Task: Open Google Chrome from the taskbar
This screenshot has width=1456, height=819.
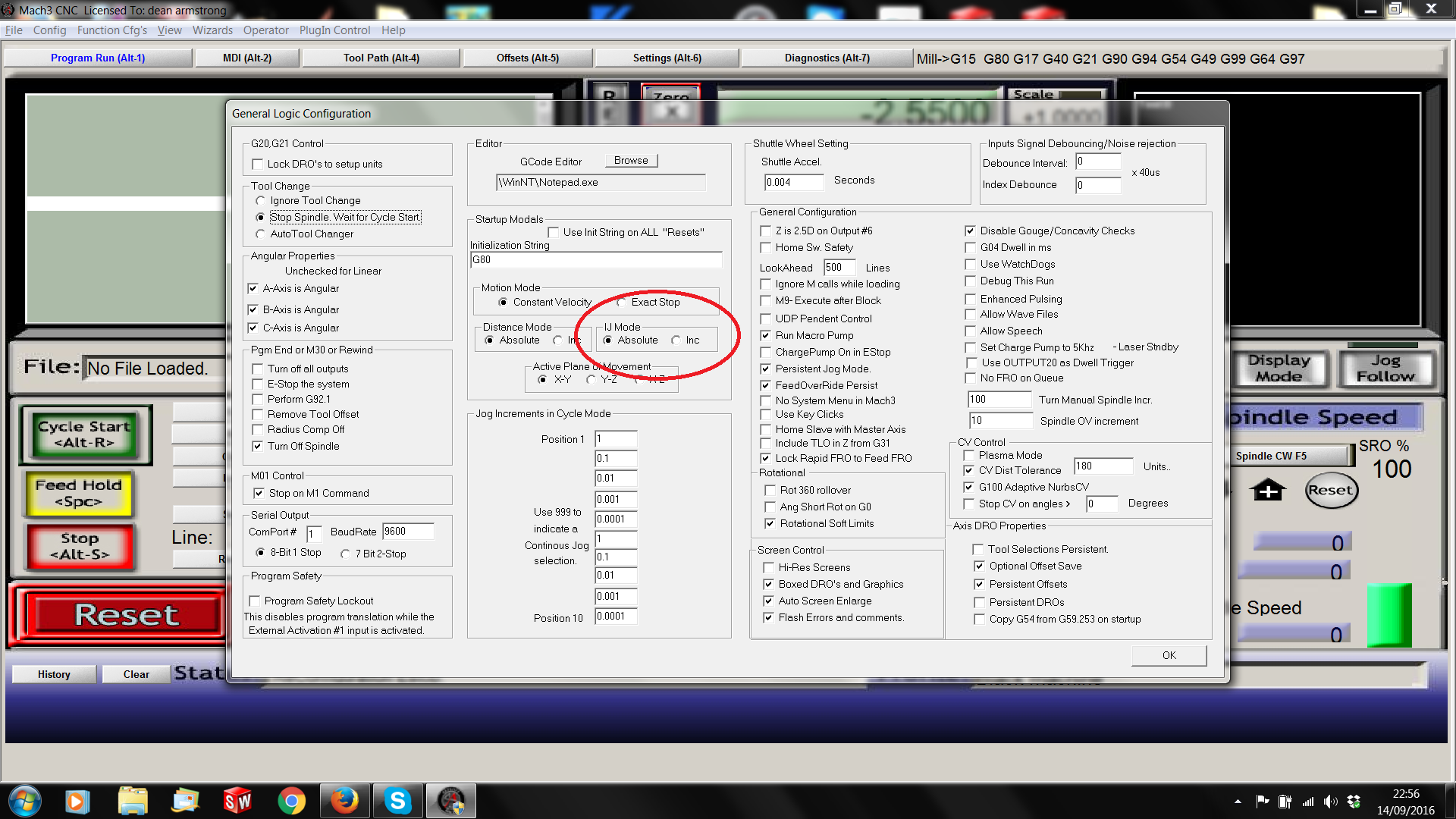Action: [x=291, y=801]
